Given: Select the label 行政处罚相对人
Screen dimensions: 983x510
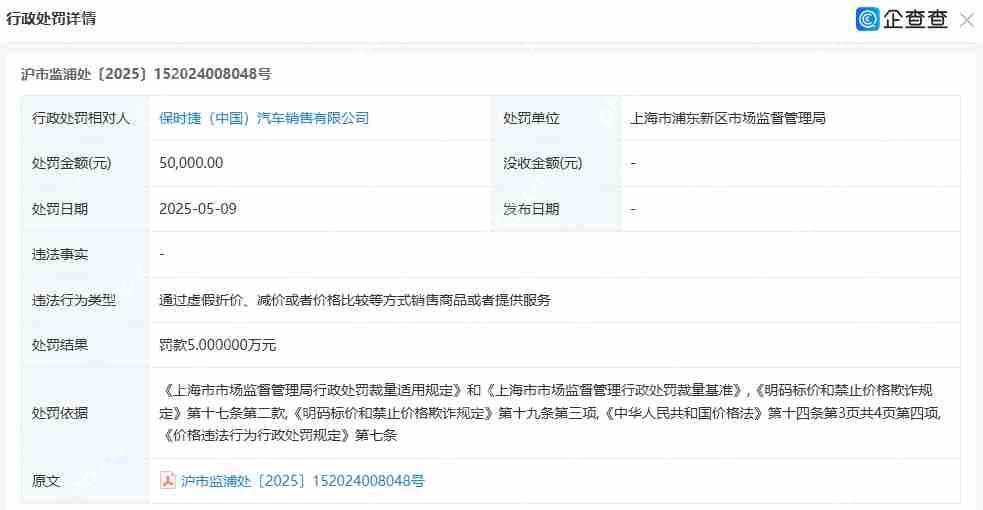Looking at the screenshot, I should pyautogui.click(x=81, y=118).
